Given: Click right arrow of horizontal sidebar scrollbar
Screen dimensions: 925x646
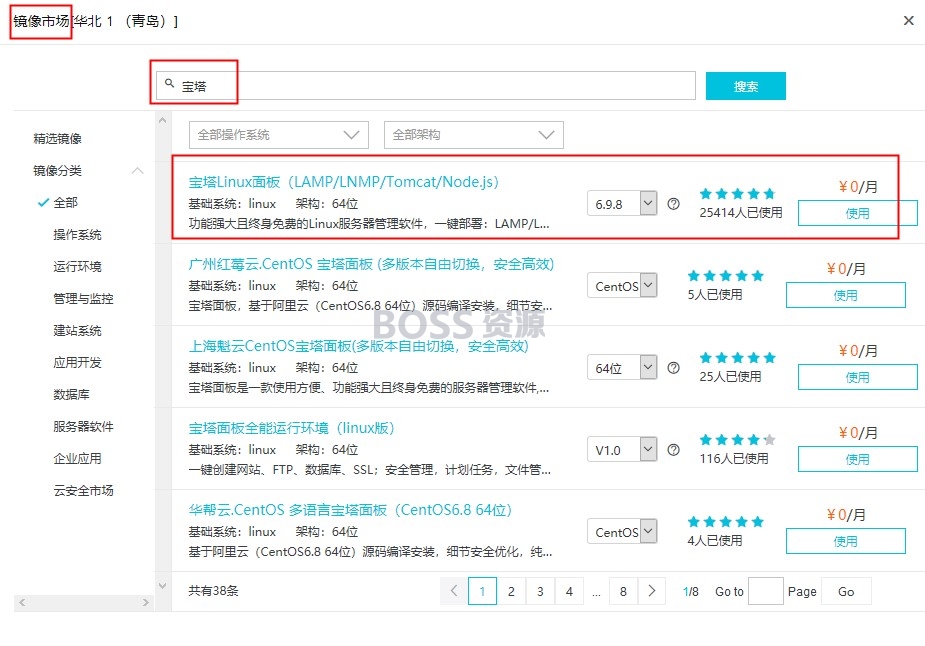Looking at the screenshot, I should pos(145,602).
